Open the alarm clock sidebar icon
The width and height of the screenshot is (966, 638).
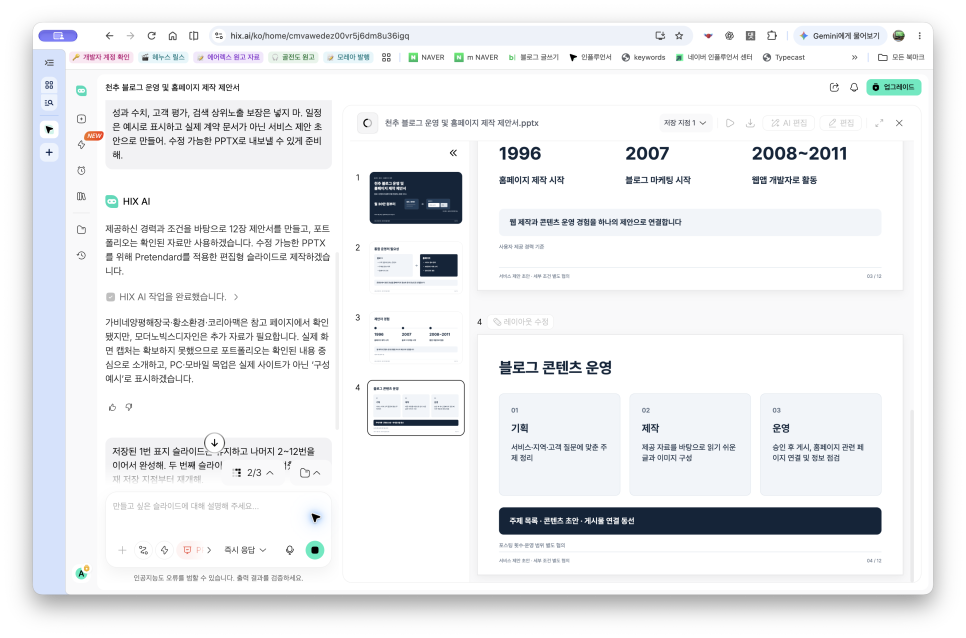[x=81, y=171]
